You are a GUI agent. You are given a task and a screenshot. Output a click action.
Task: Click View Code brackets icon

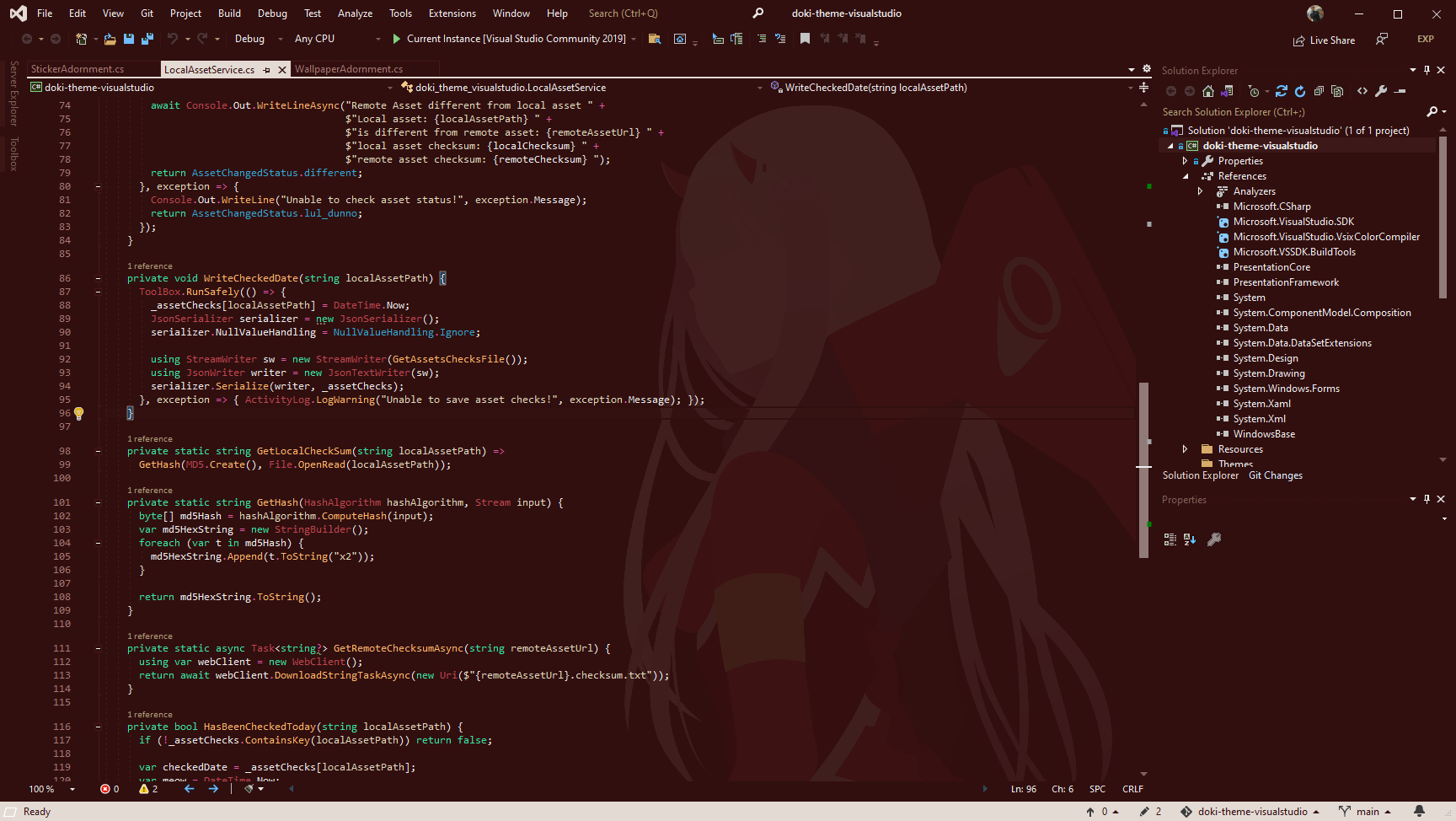1362,91
